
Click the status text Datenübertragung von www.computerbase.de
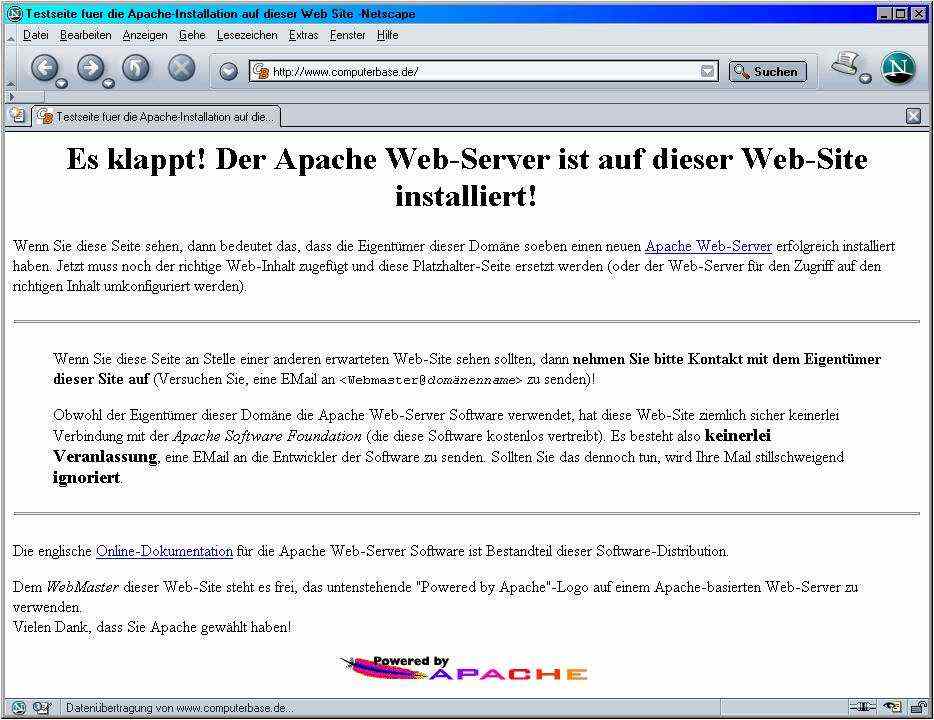point(180,708)
